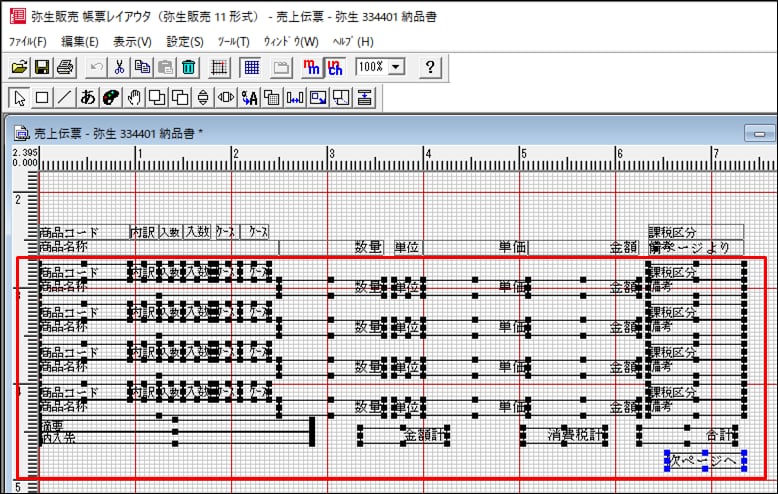The height and width of the screenshot is (494, 778).
Task: Click the row align lines icon
Action: pos(364,98)
